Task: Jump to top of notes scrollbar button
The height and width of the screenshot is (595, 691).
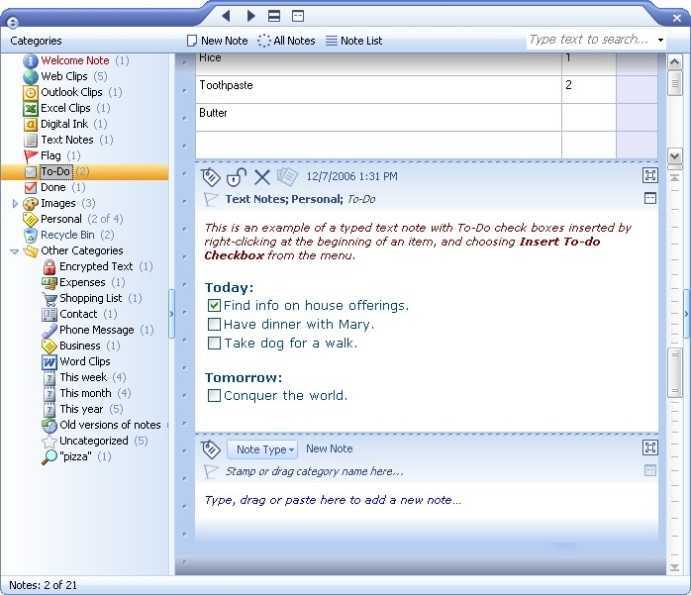Action: click(674, 178)
